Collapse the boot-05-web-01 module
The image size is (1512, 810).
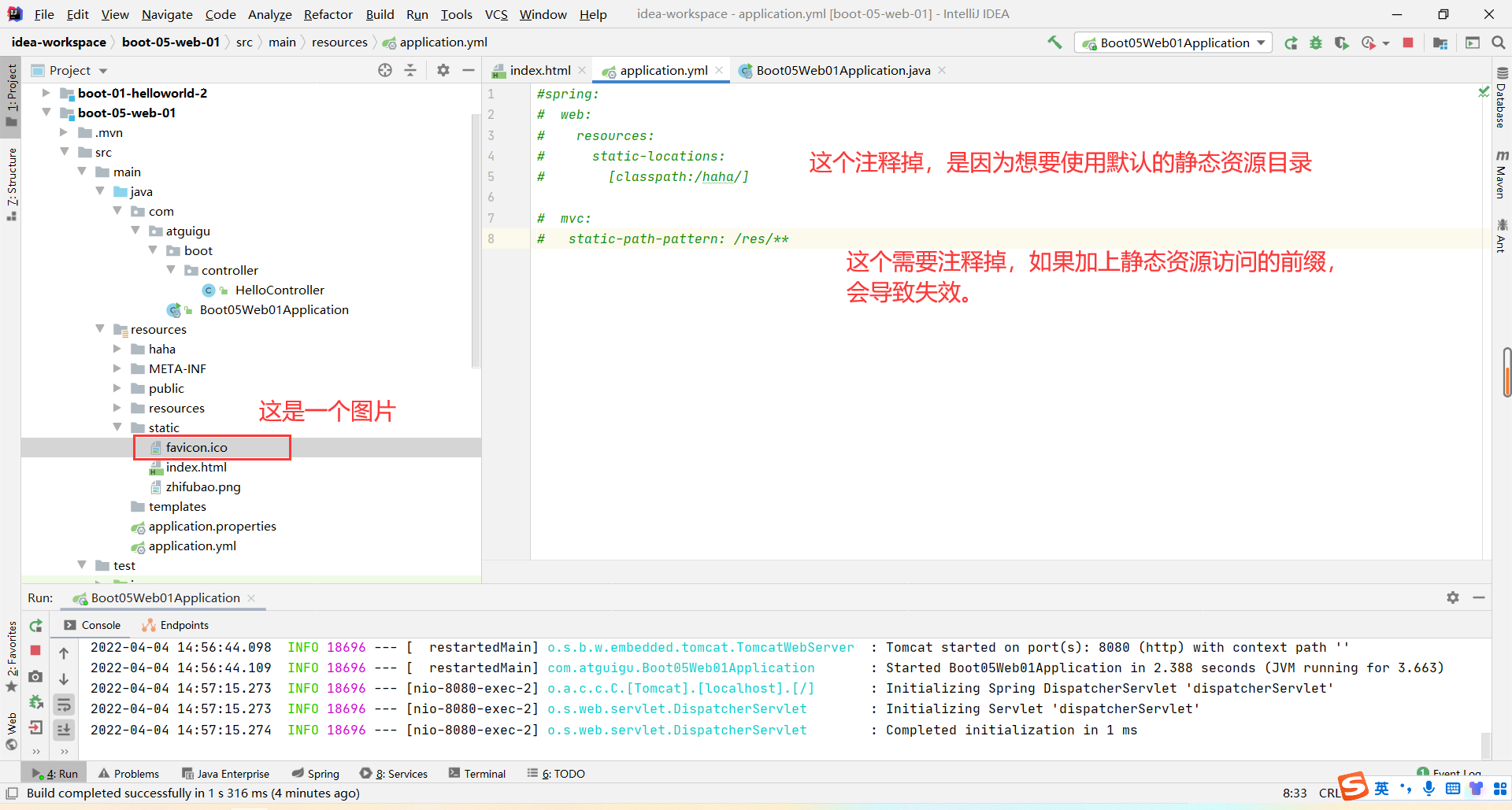[46, 113]
